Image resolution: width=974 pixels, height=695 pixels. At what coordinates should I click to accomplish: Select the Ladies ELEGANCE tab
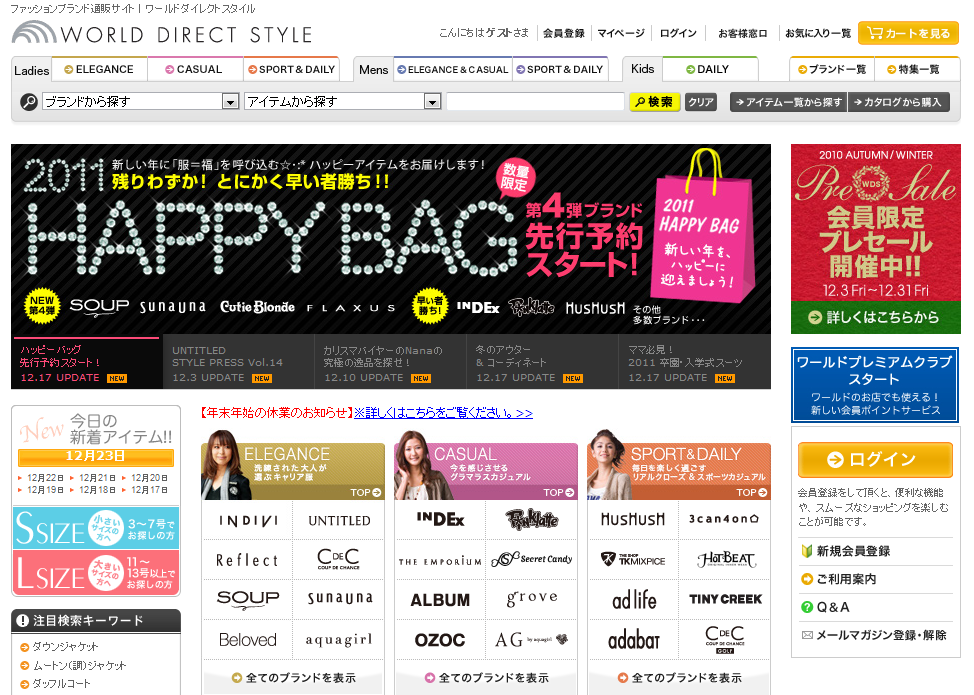click(x=100, y=69)
